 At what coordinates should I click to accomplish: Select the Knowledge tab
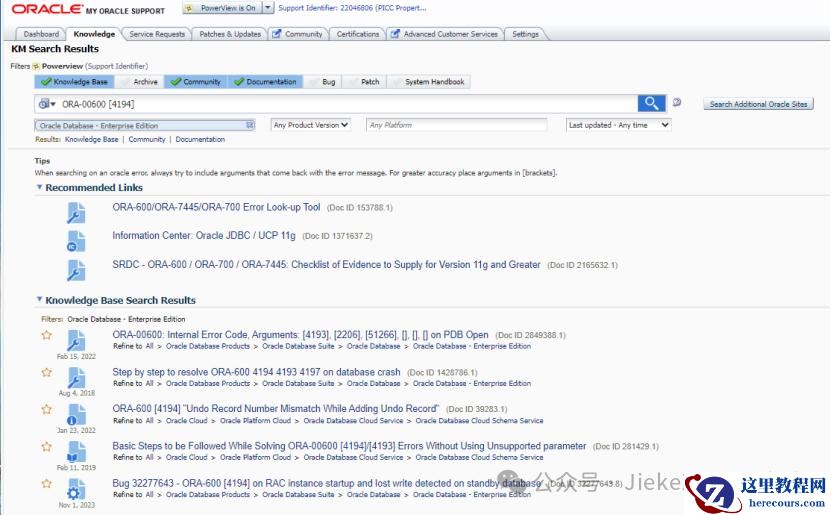pos(94,34)
